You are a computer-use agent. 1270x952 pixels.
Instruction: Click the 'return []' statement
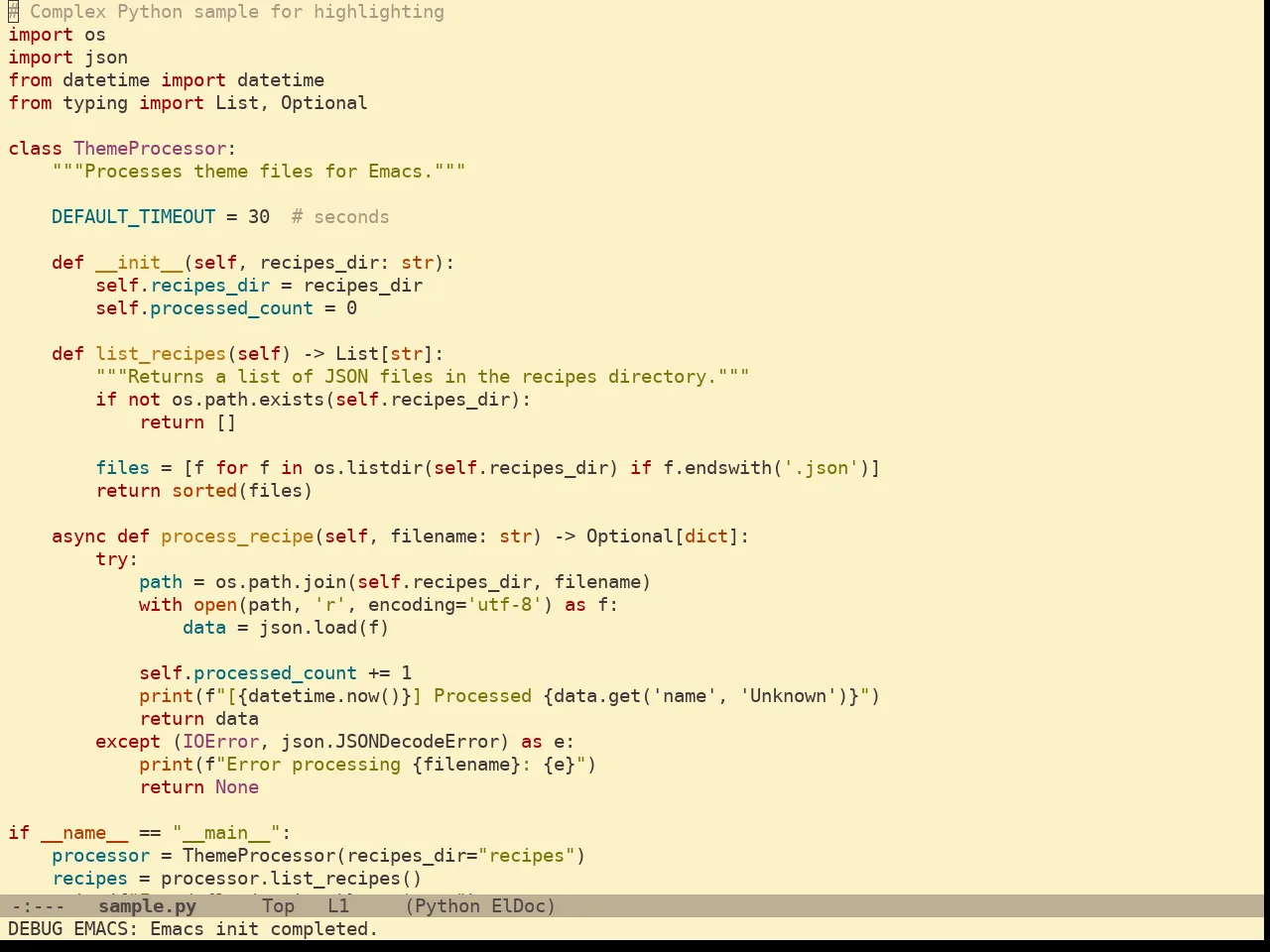[x=188, y=422]
